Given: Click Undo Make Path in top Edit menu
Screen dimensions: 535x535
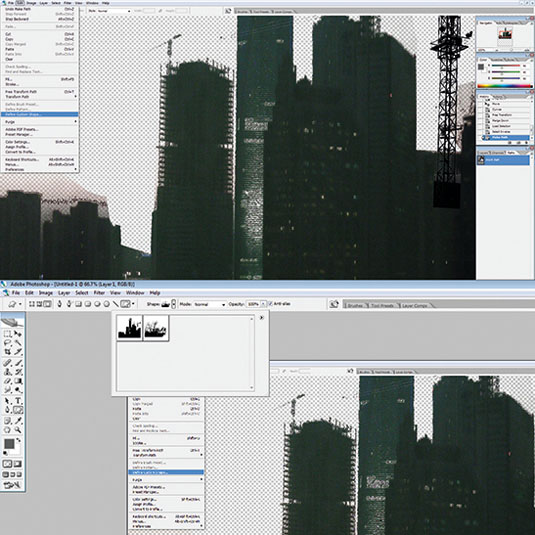Looking at the screenshot, I should click(x=40, y=9).
